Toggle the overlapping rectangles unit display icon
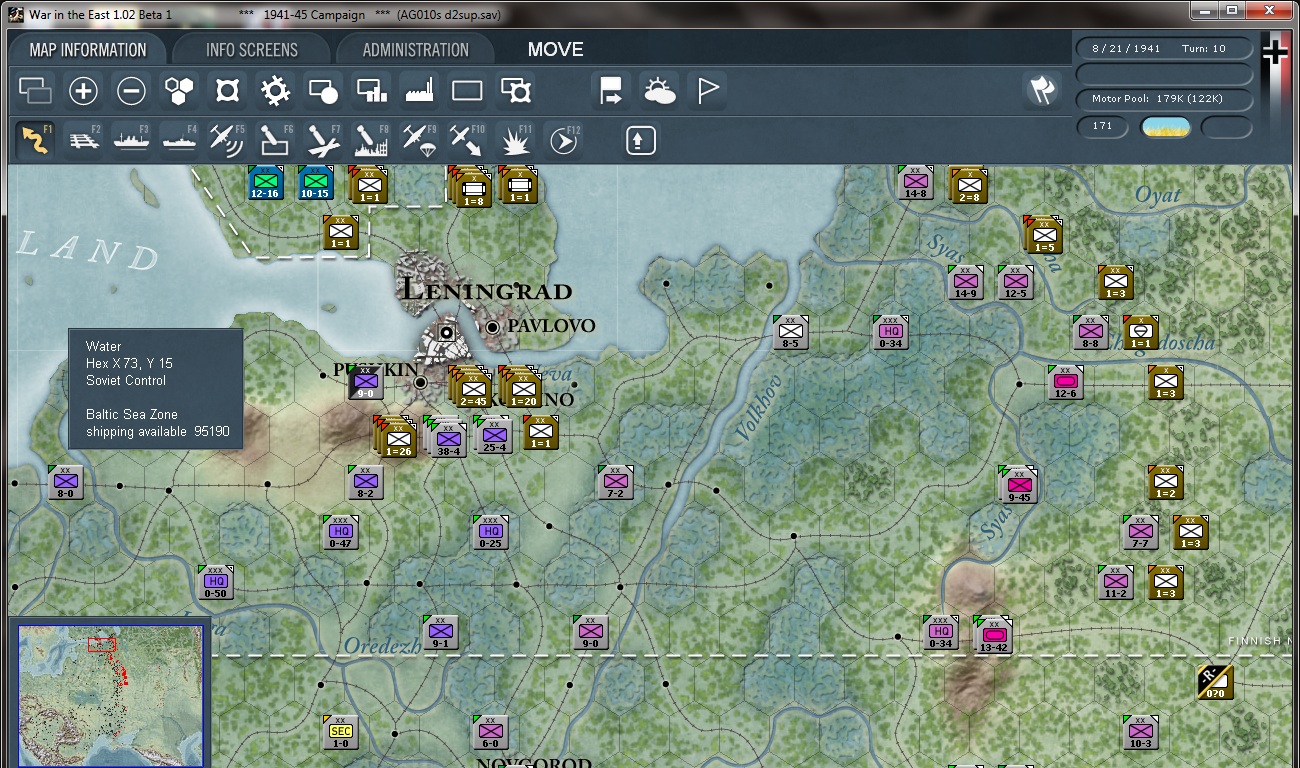Viewport: 1300px width, 768px height. pyautogui.click(x=35, y=92)
